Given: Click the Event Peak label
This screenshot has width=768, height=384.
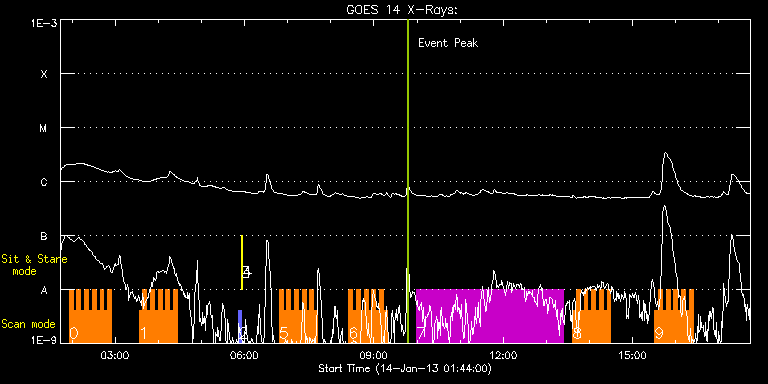Looking at the screenshot, I should (448, 43).
